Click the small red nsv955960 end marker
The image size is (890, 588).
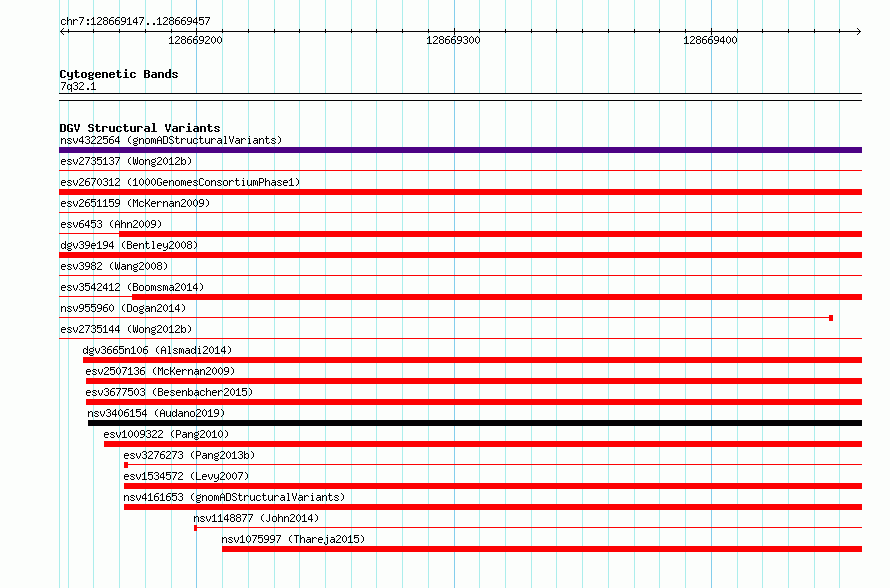click(831, 318)
